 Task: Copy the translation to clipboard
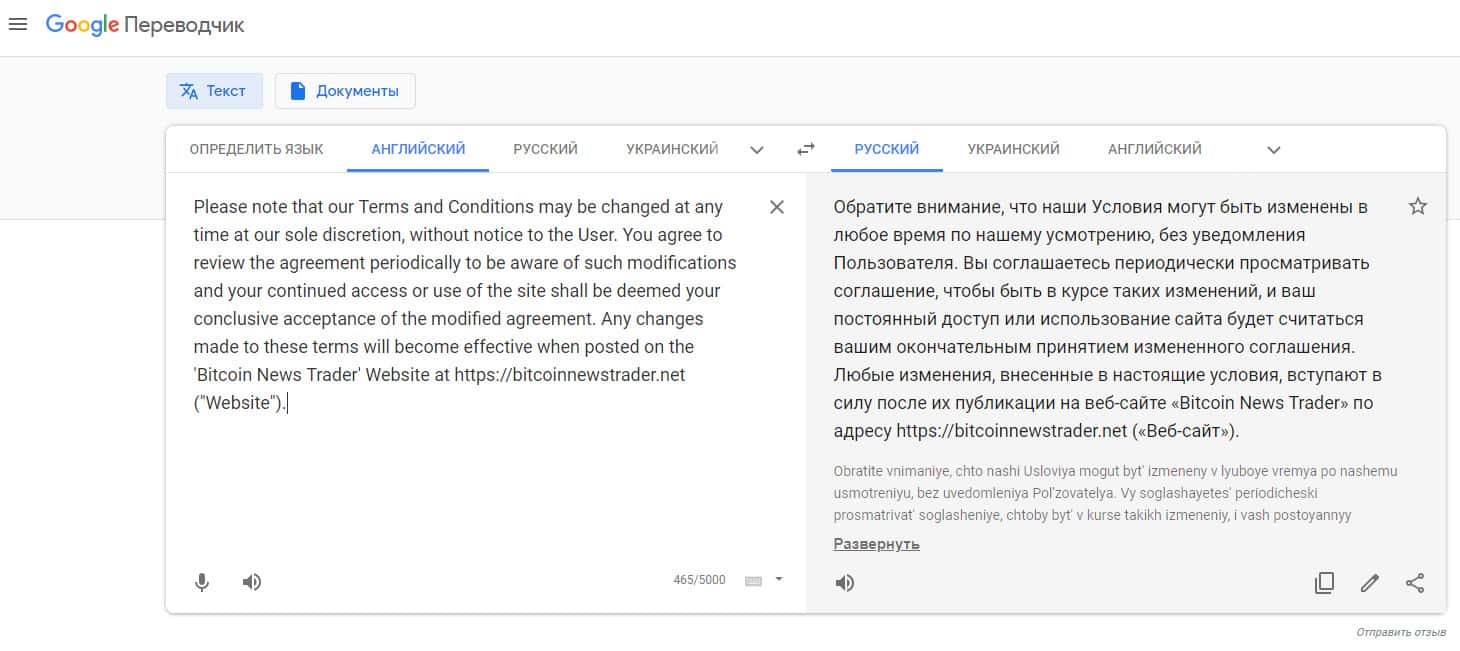coord(1324,583)
